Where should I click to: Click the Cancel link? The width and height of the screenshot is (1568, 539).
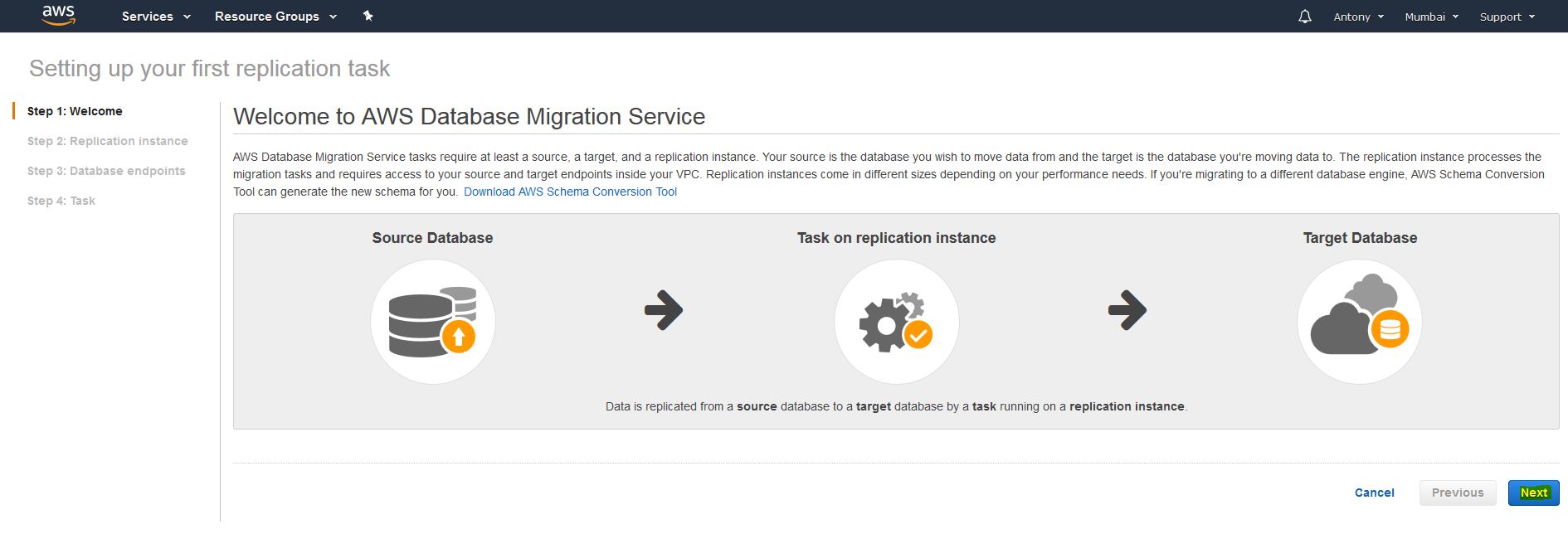[x=1374, y=493]
